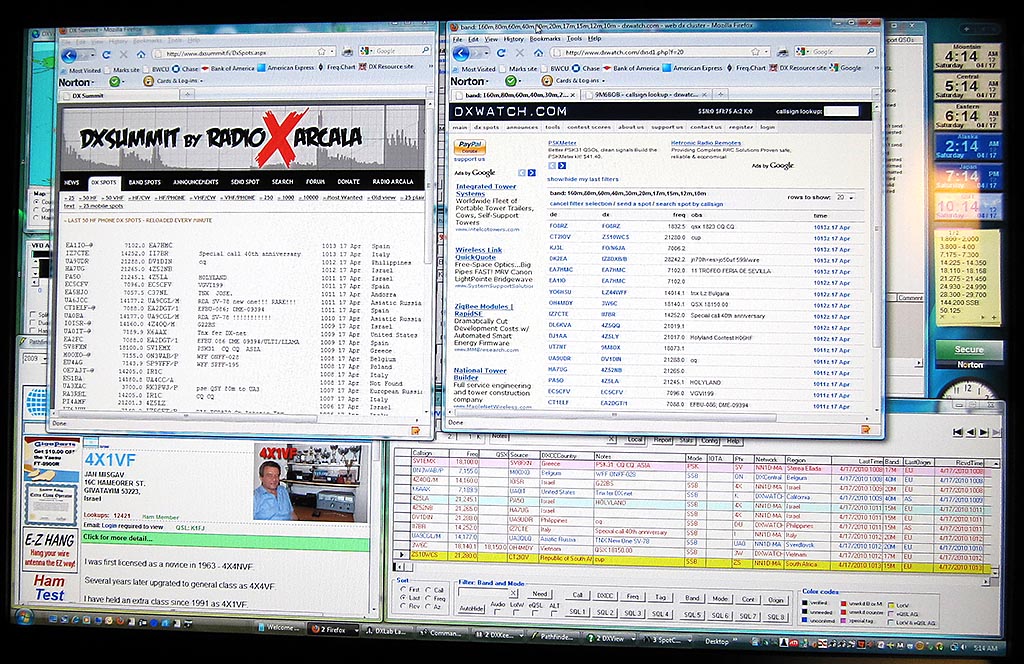Click Norton green check in DX Summit window
This screenshot has height=664, width=1024.
click(x=115, y=82)
